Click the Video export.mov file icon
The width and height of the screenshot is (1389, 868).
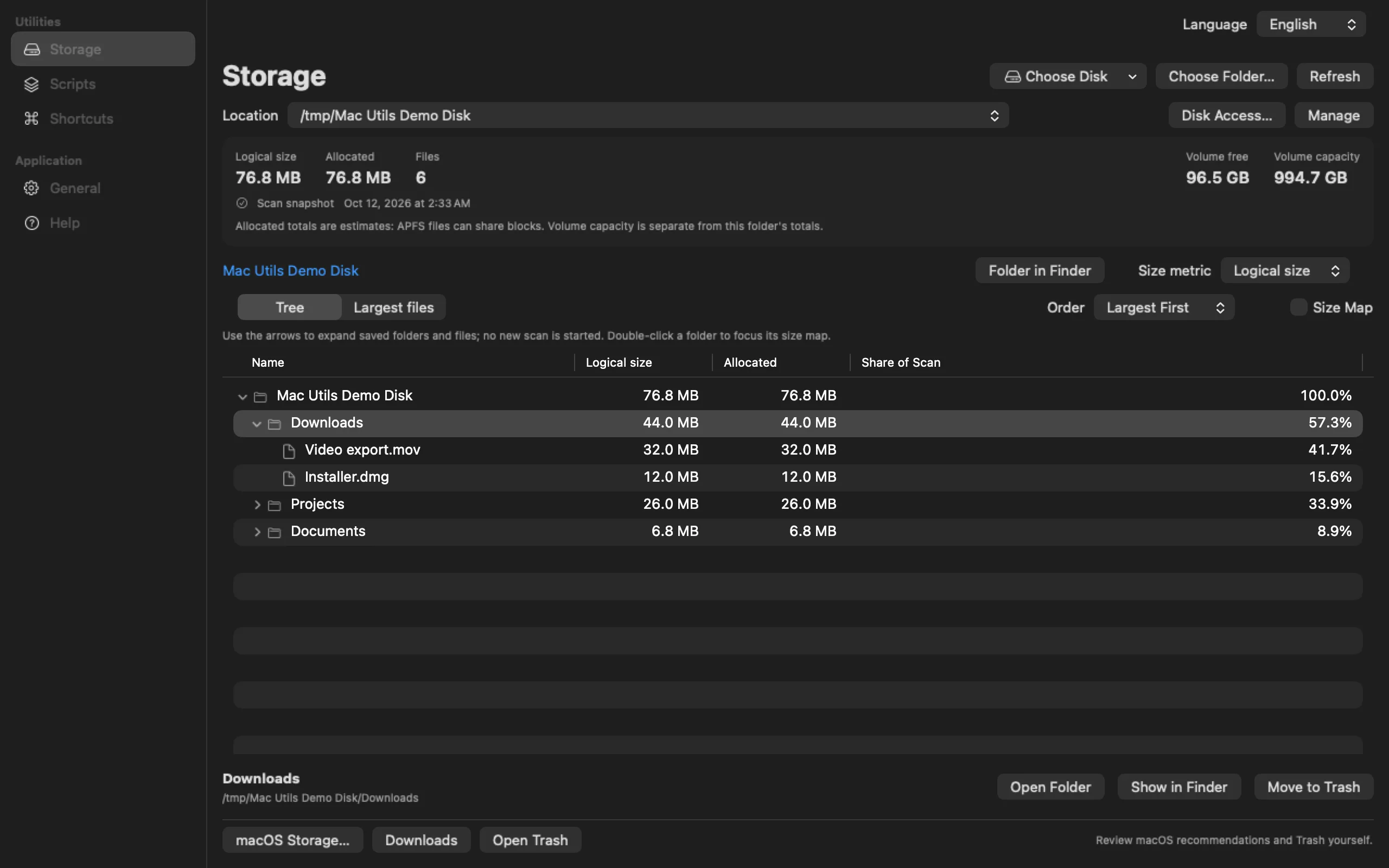pyautogui.click(x=289, y=451)
